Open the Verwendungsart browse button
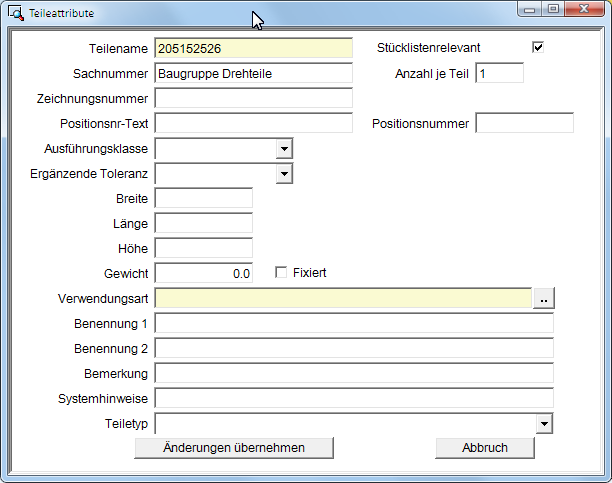612x483 pixels. (542, 298)
